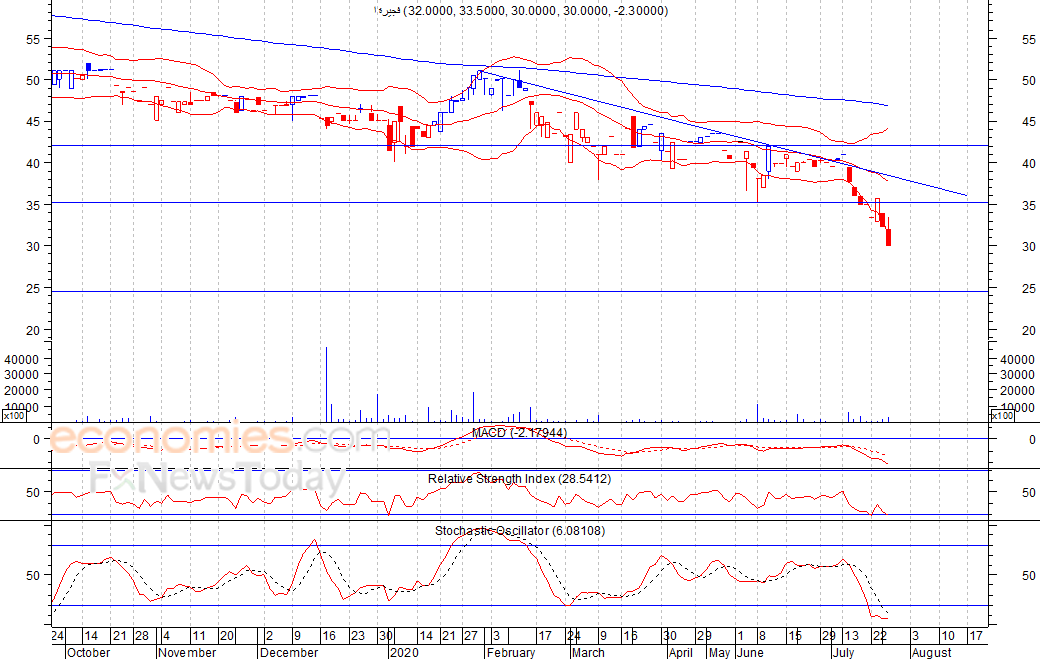The height and width of the screenshot is (659, 1040).
Task: Click the left x100 volume scale box
Action: pyautogui.click(x=13, y=416)
